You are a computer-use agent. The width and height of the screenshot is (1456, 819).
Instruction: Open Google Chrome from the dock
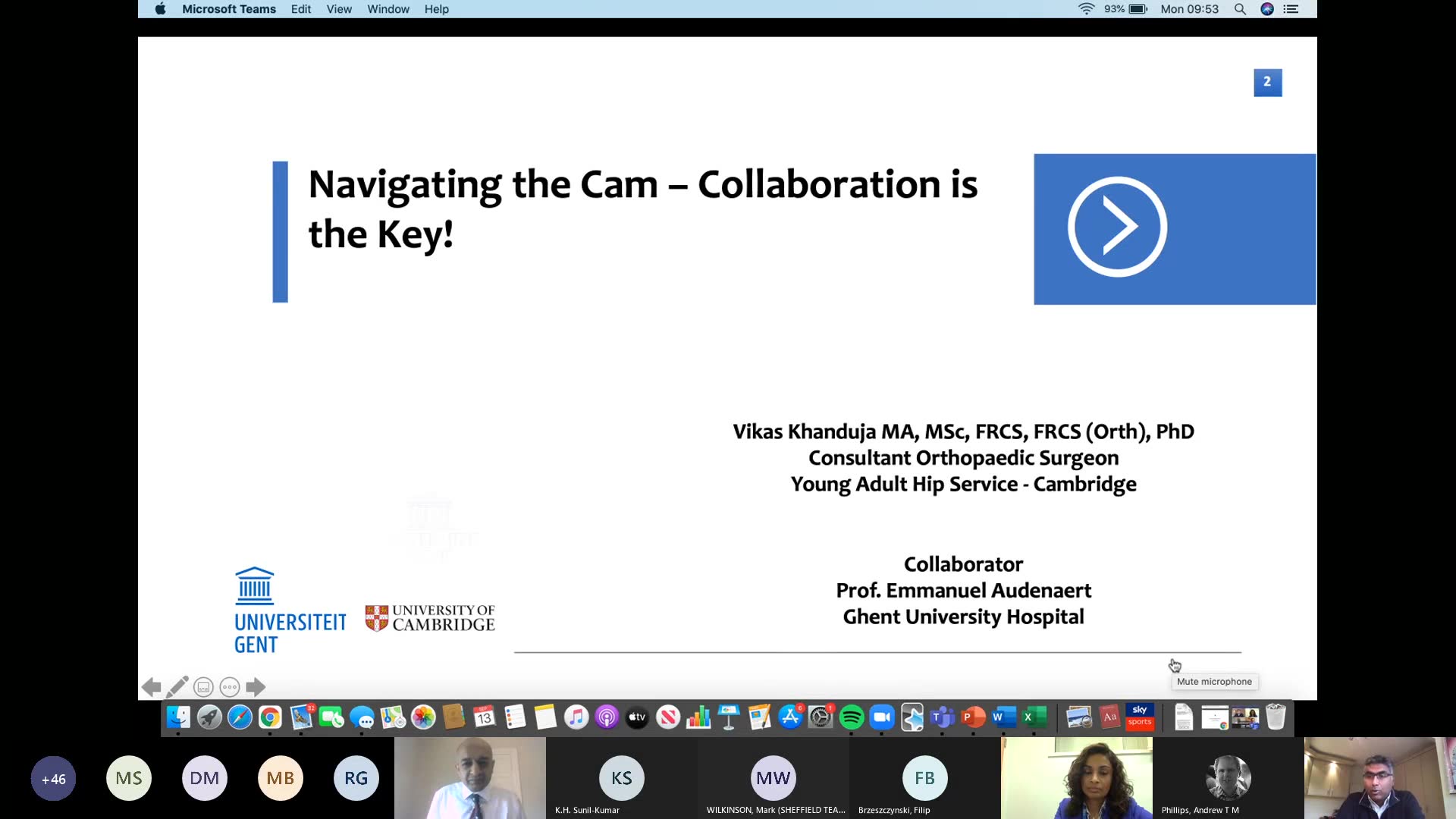(270, 717)
